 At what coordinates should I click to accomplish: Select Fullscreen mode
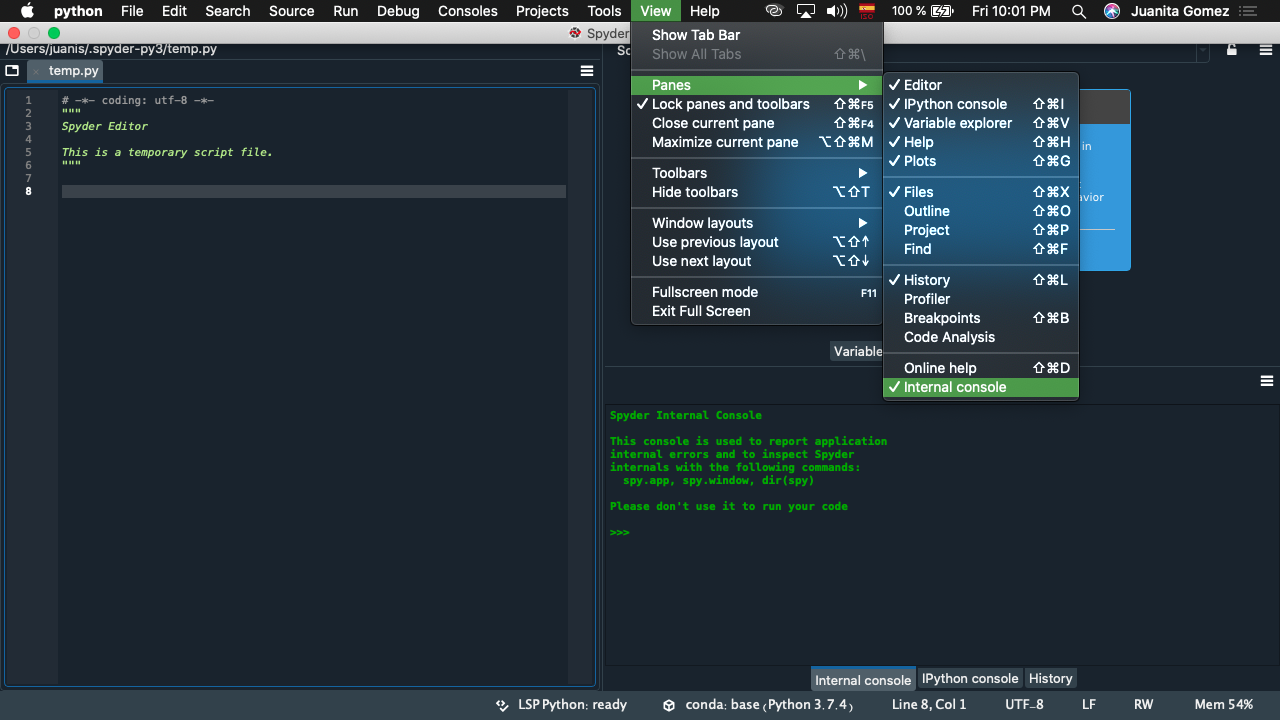pyautogui.click(x=757, y=292)
